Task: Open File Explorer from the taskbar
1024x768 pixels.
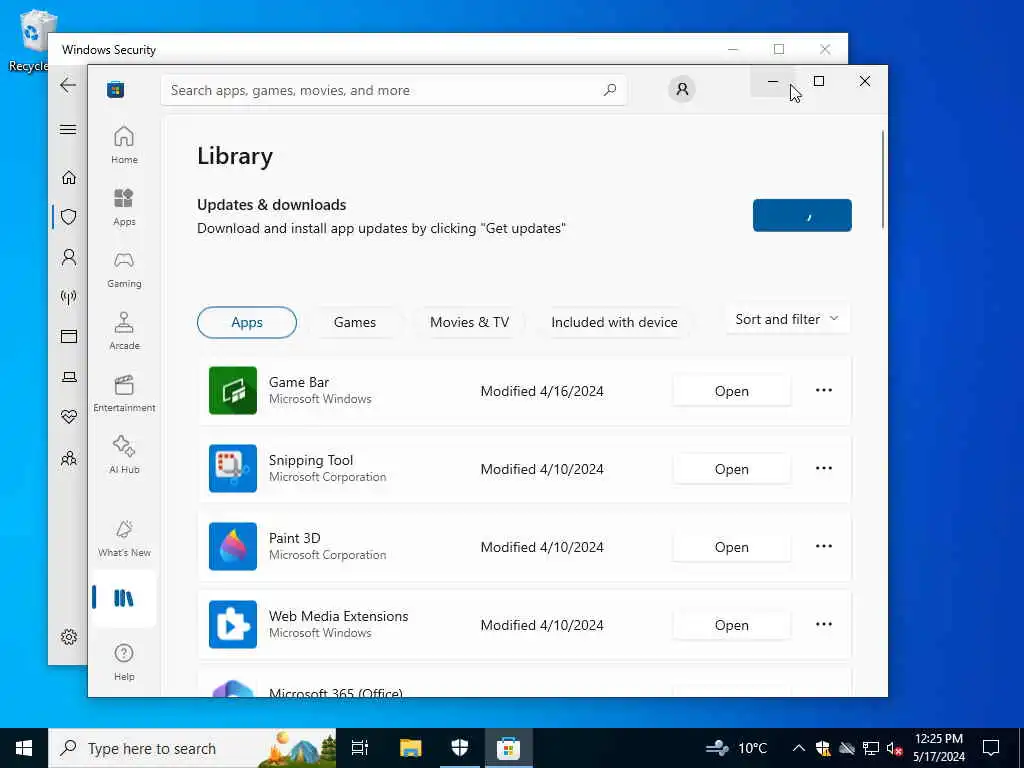Action: 411,748
